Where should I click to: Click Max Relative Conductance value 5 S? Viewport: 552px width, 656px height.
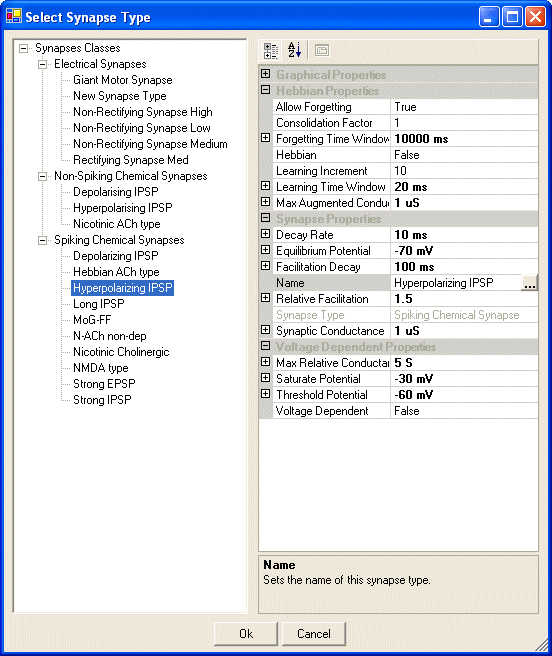(465, 363)
